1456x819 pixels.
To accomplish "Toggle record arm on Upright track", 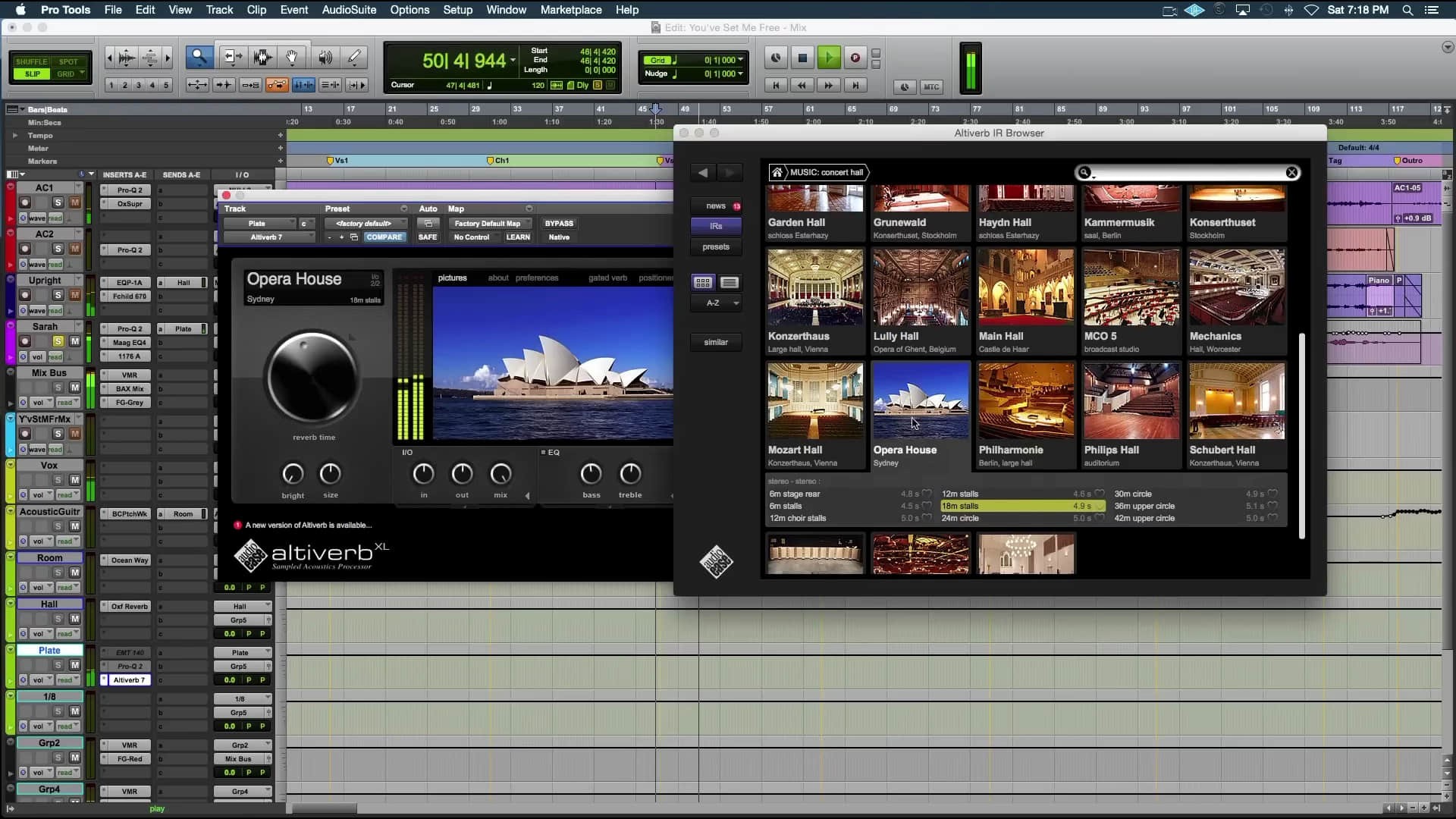I will 25,295.
